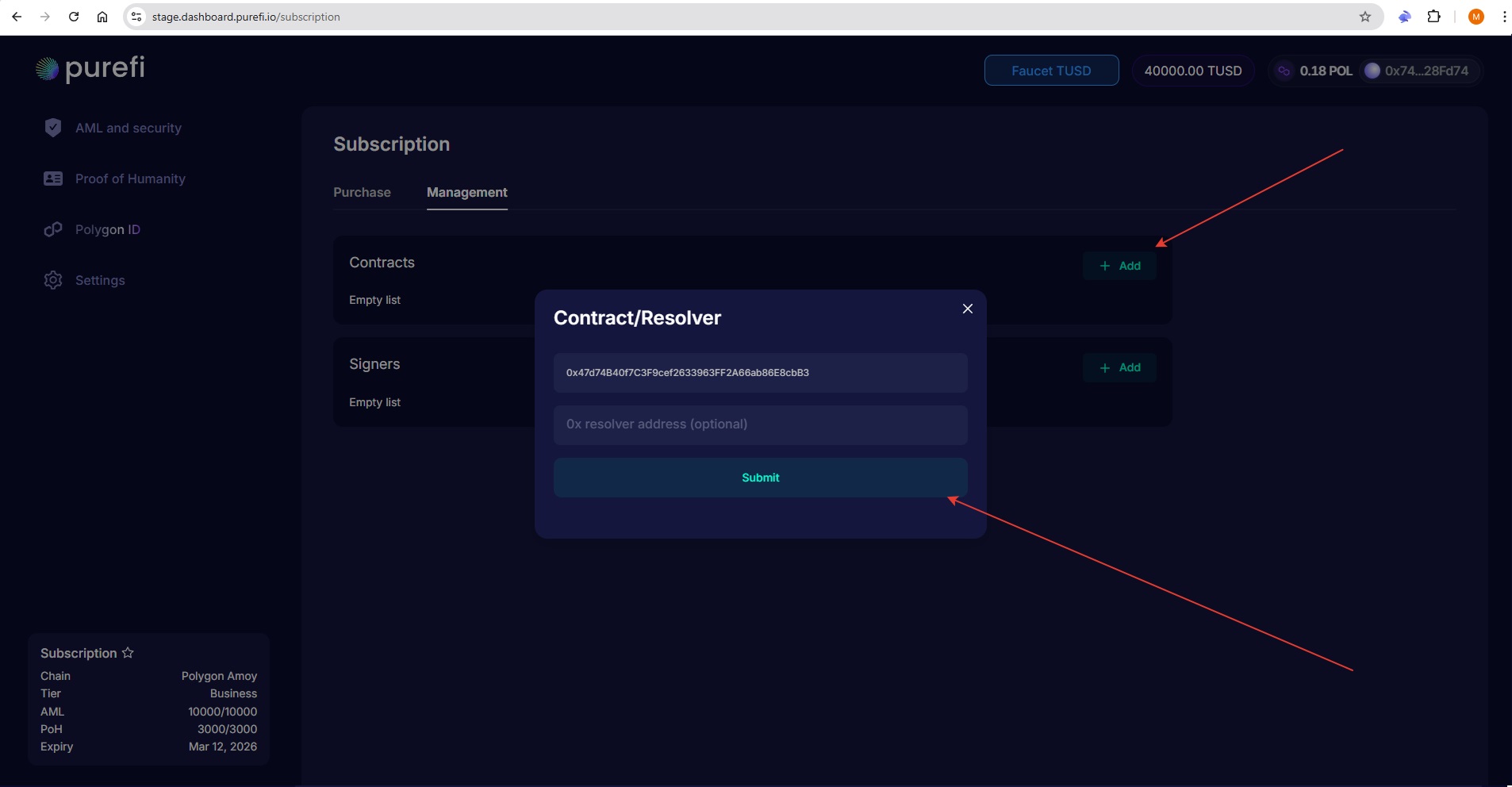
Task: Open the browser three-dot menu
Action: click(x=1503, y=17)
